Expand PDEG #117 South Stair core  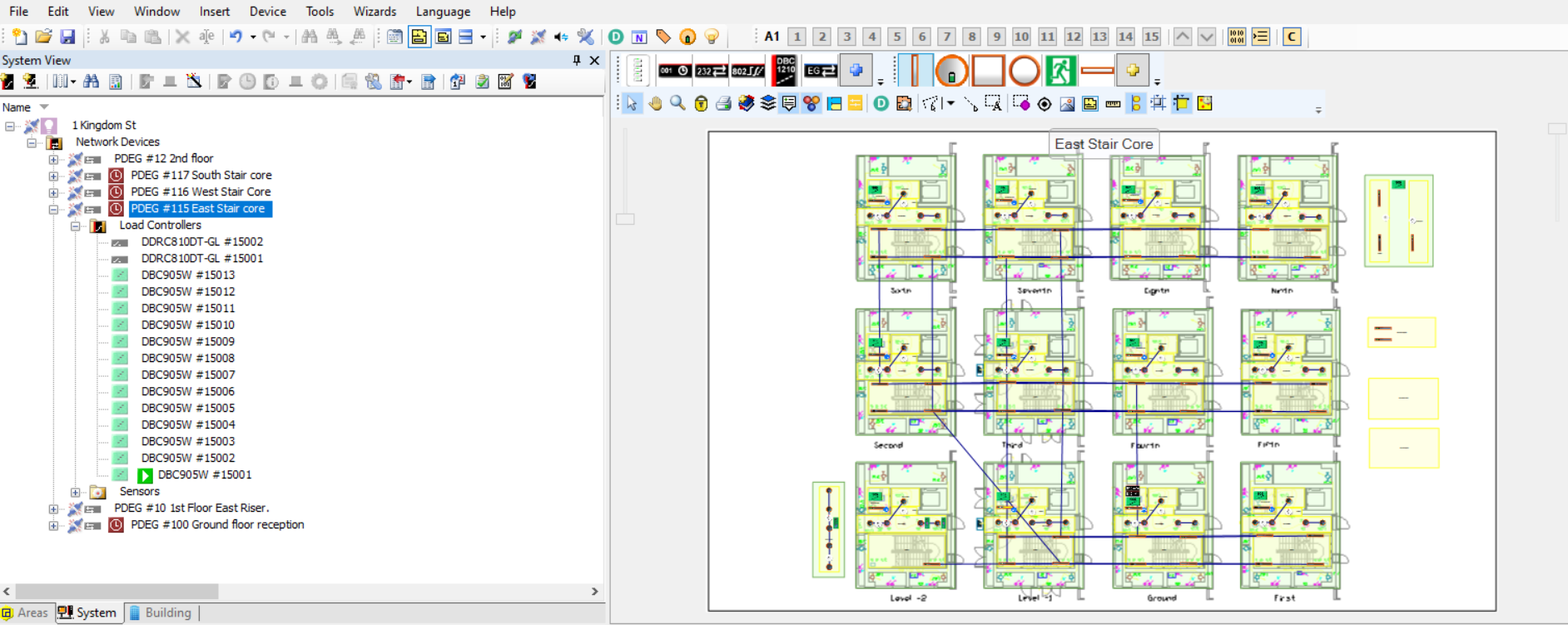point(53,176)
